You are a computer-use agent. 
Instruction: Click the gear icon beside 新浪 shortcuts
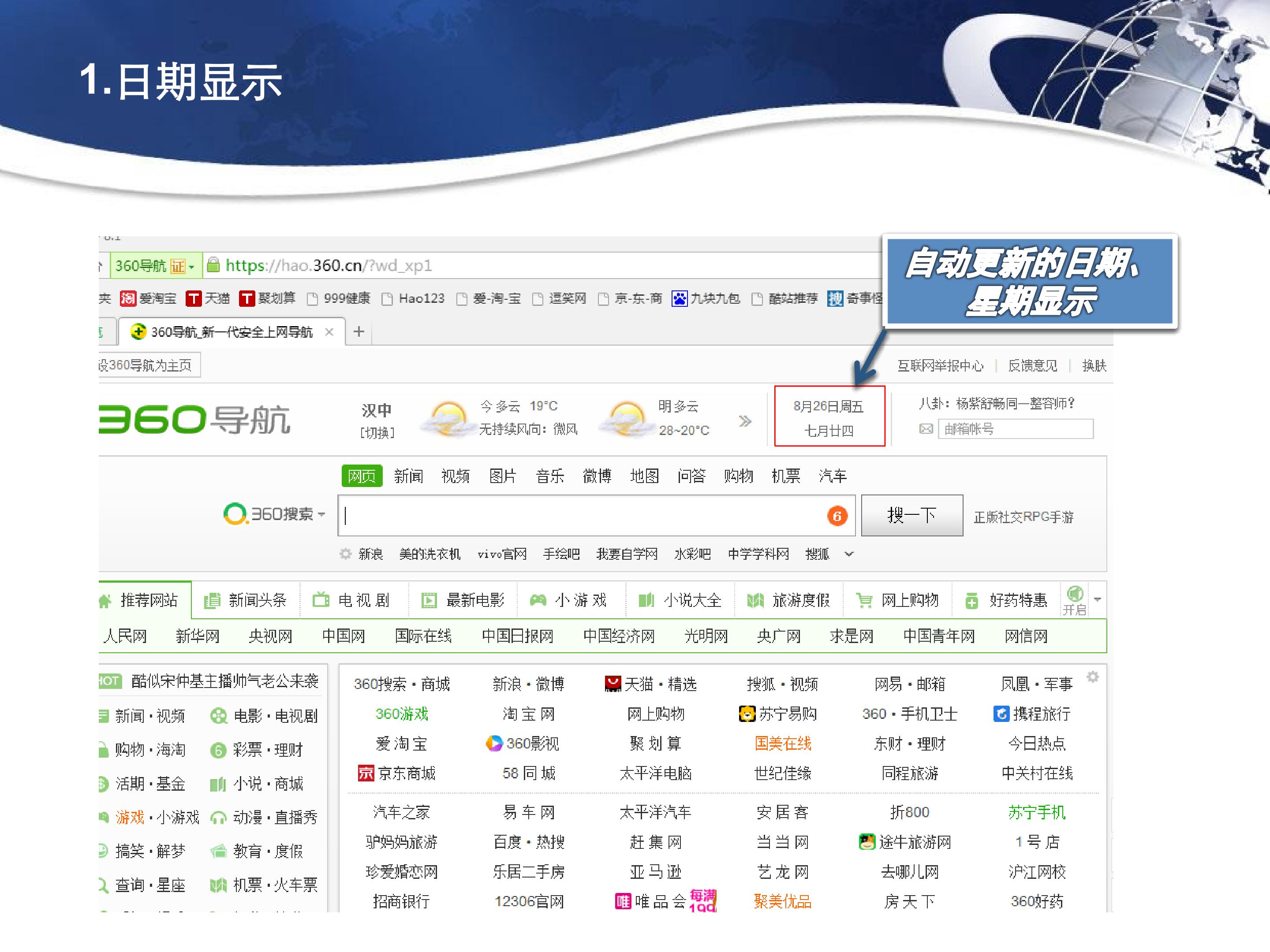(x=345, y=554)
